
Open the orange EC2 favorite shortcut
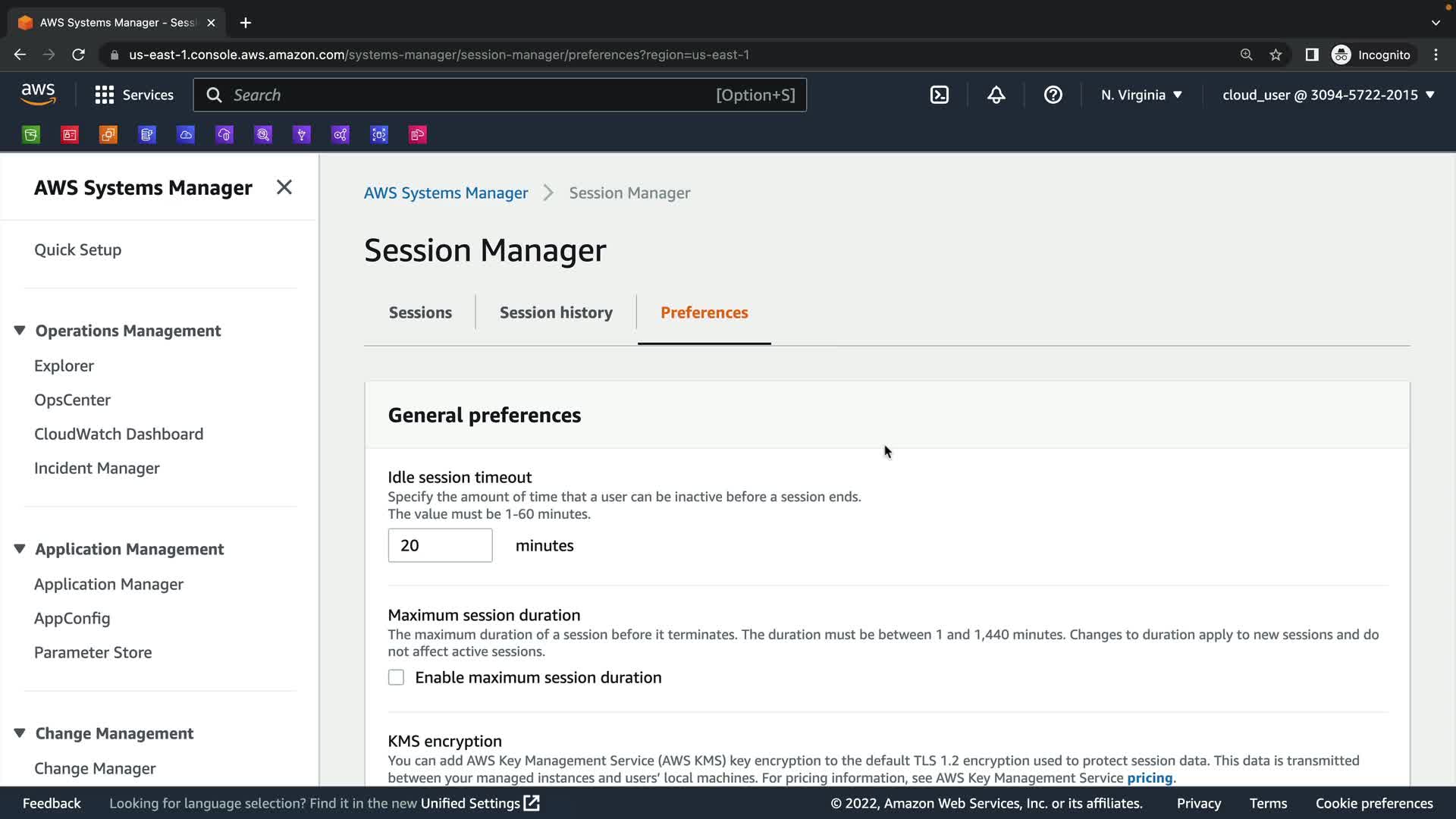coord(108,135)
